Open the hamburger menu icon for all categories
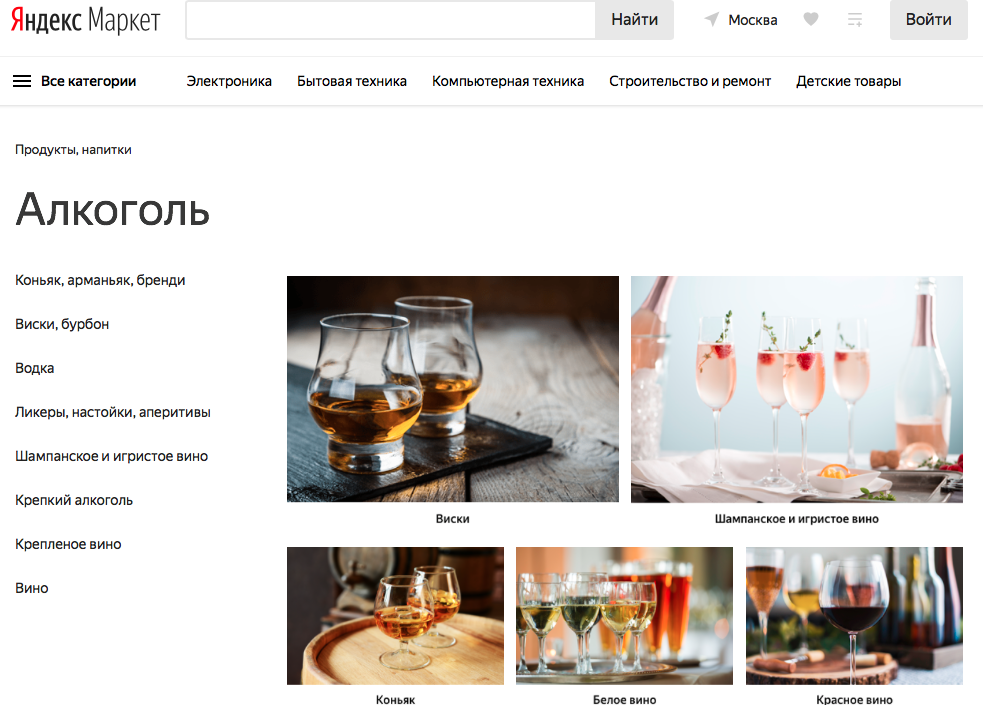 [x=22, y=81]
